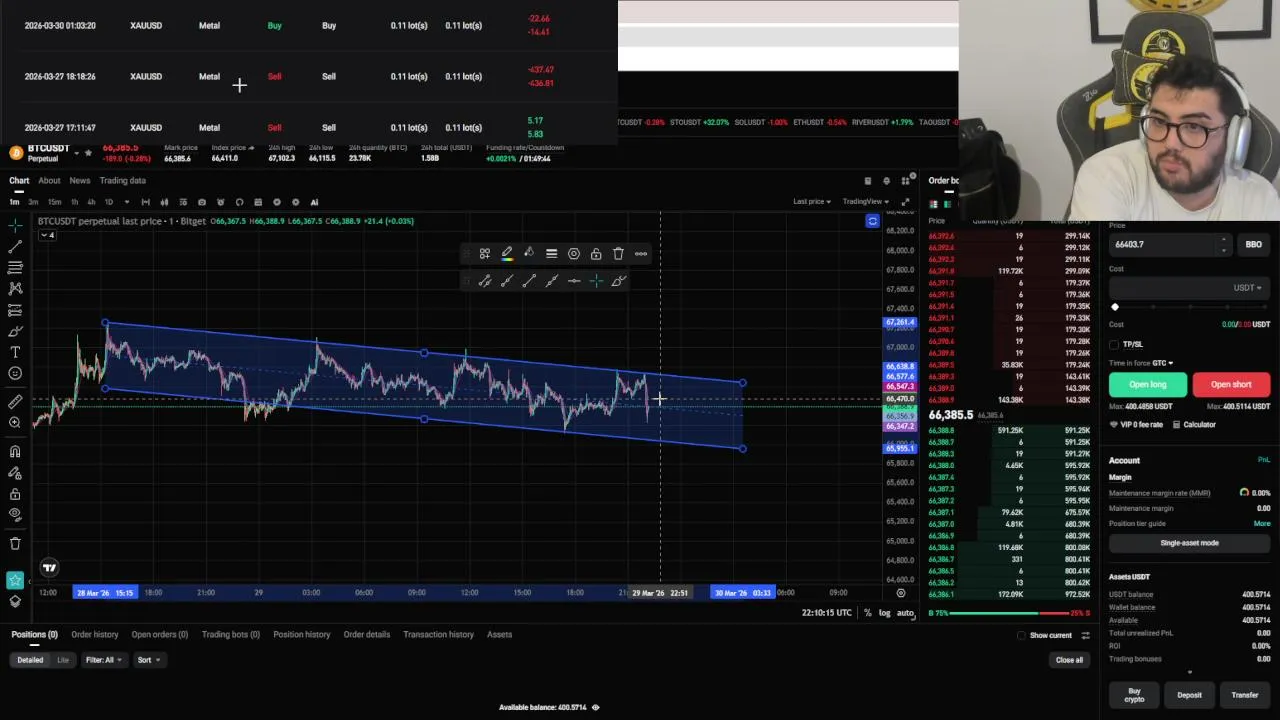
Task: Select the ruler measure tool
Action: pyautogui.click(x=15, y=402)
